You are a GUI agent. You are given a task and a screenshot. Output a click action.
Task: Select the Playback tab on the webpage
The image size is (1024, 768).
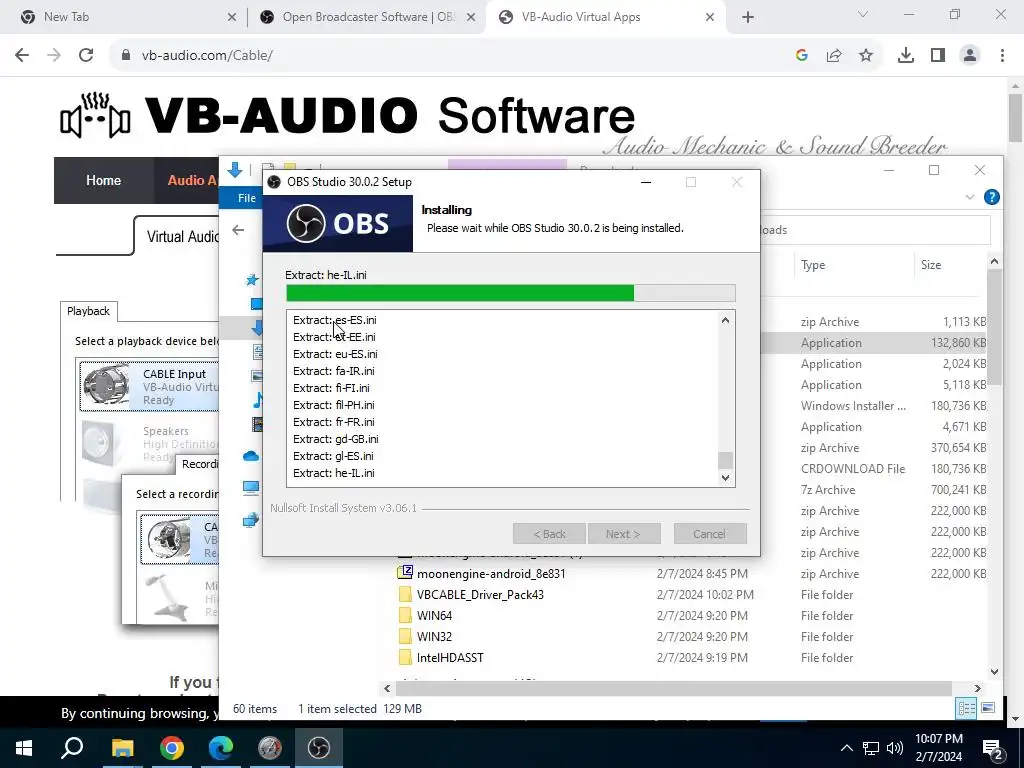pos(88,311)
